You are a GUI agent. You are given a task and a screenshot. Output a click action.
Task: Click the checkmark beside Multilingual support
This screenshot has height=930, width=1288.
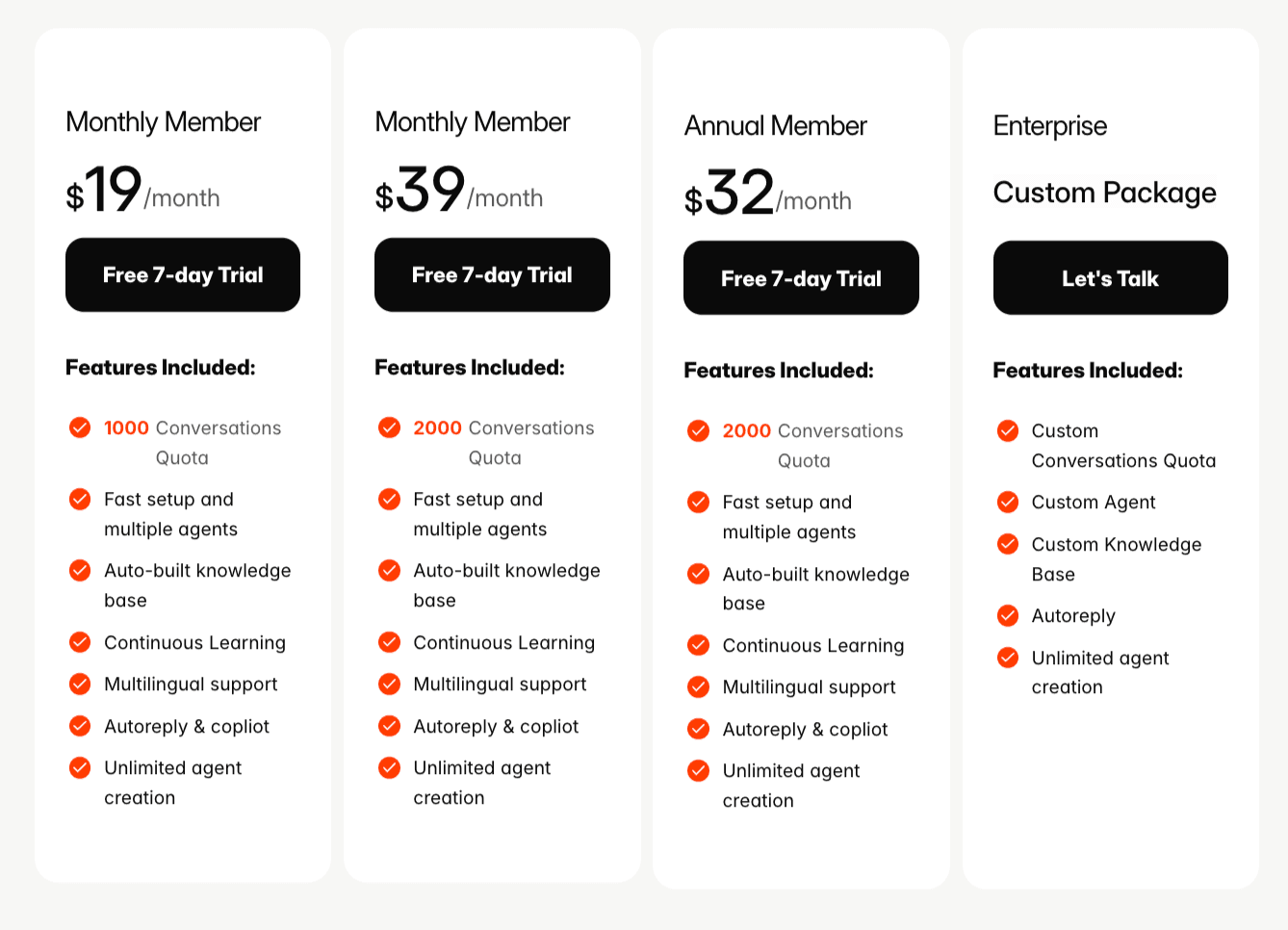pyautogui.click(x=80, y=685)
